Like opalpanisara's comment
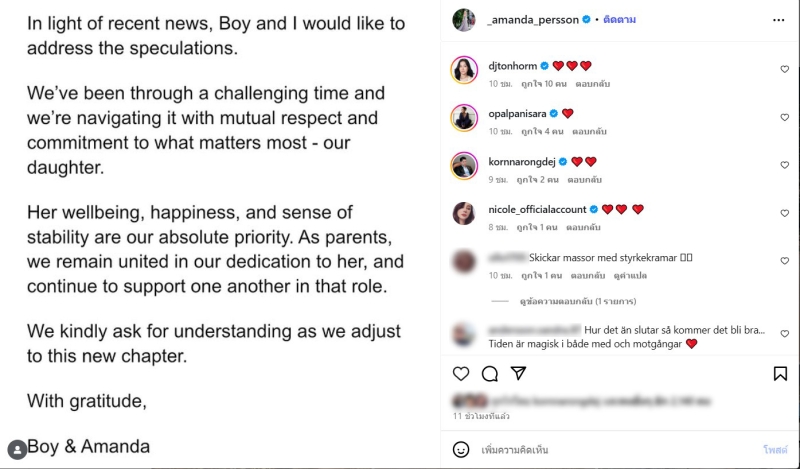 click(785, 118)
